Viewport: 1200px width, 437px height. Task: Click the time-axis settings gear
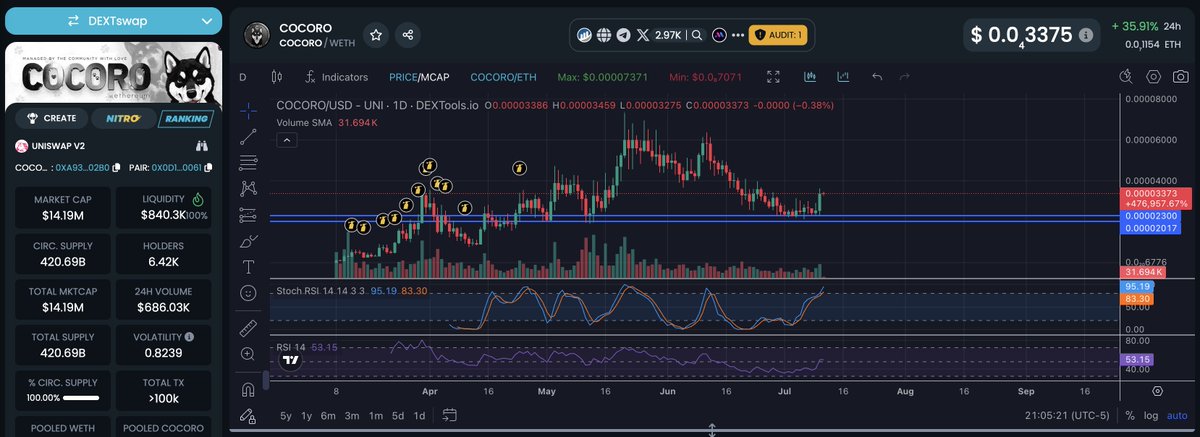pos(1157,391)
